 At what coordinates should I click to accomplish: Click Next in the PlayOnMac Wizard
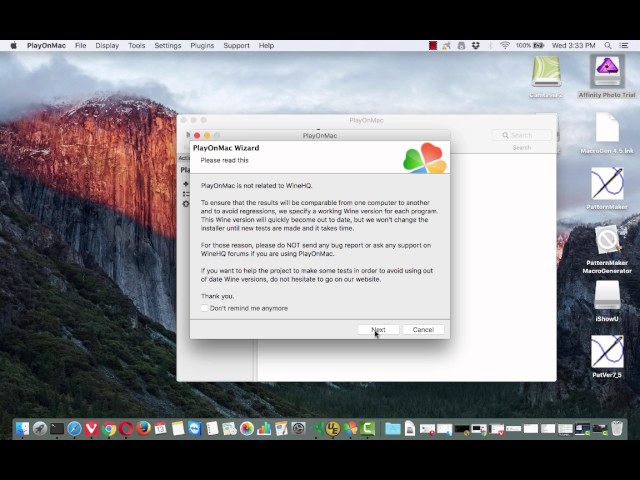(378, 329)
